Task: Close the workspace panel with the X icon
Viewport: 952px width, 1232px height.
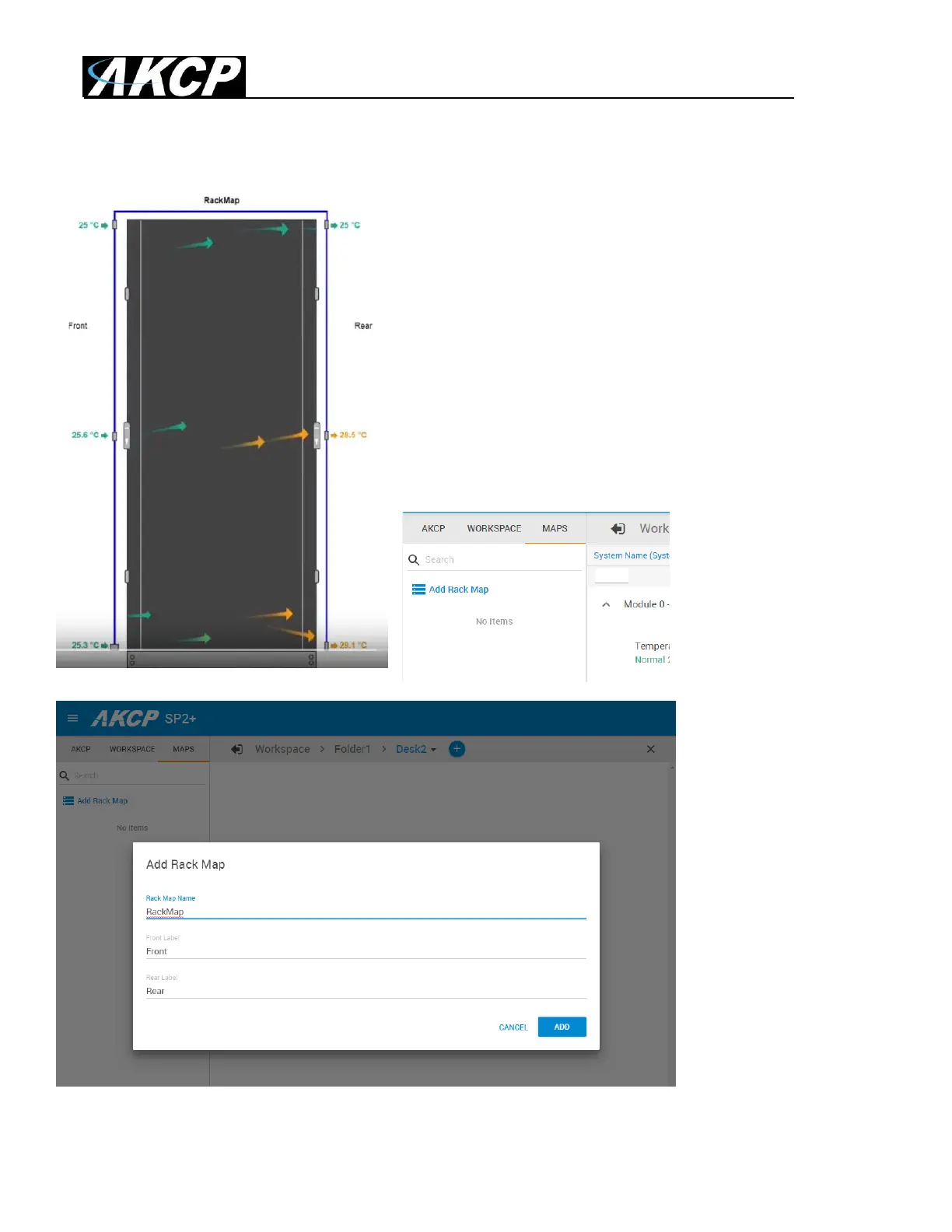Action: click(651, 749)
